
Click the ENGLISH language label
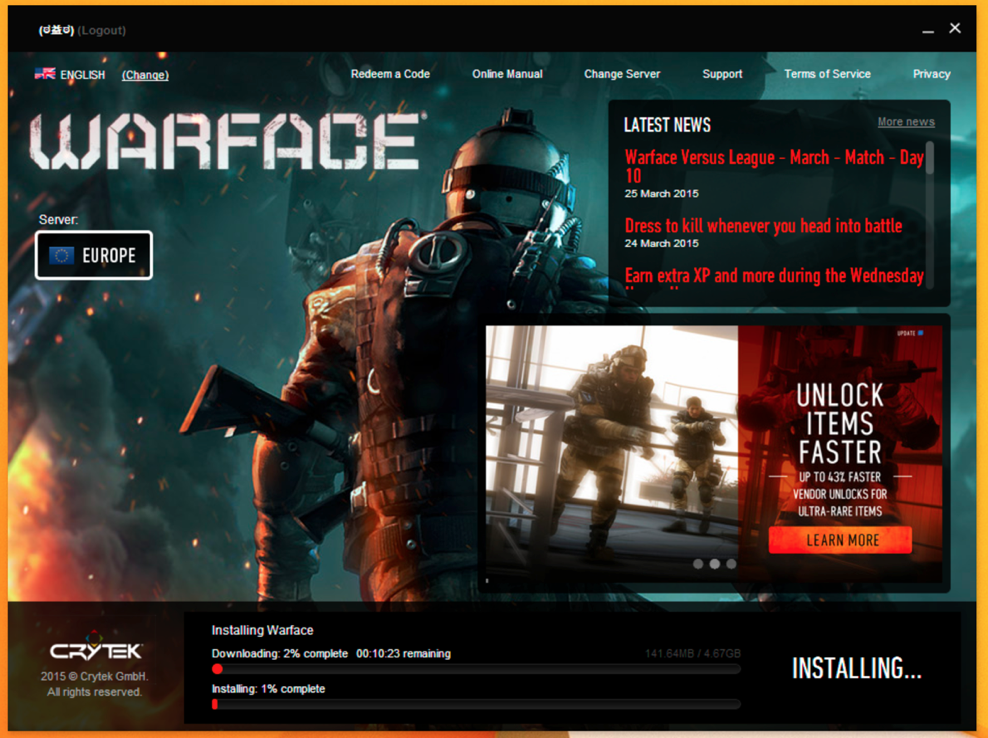click(x=83, y=75)
